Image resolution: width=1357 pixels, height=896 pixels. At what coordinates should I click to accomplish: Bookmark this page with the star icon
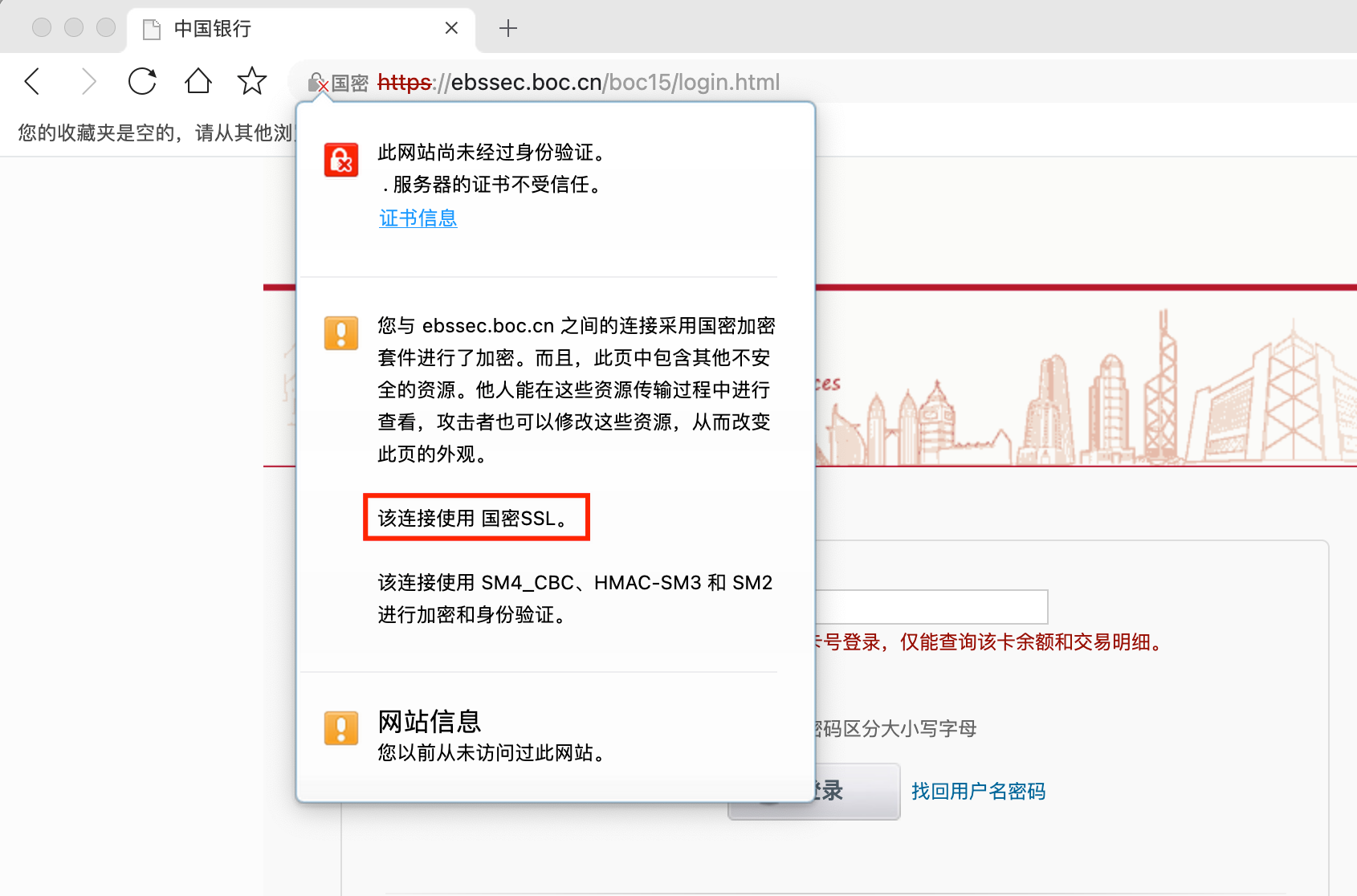[252, 82]
